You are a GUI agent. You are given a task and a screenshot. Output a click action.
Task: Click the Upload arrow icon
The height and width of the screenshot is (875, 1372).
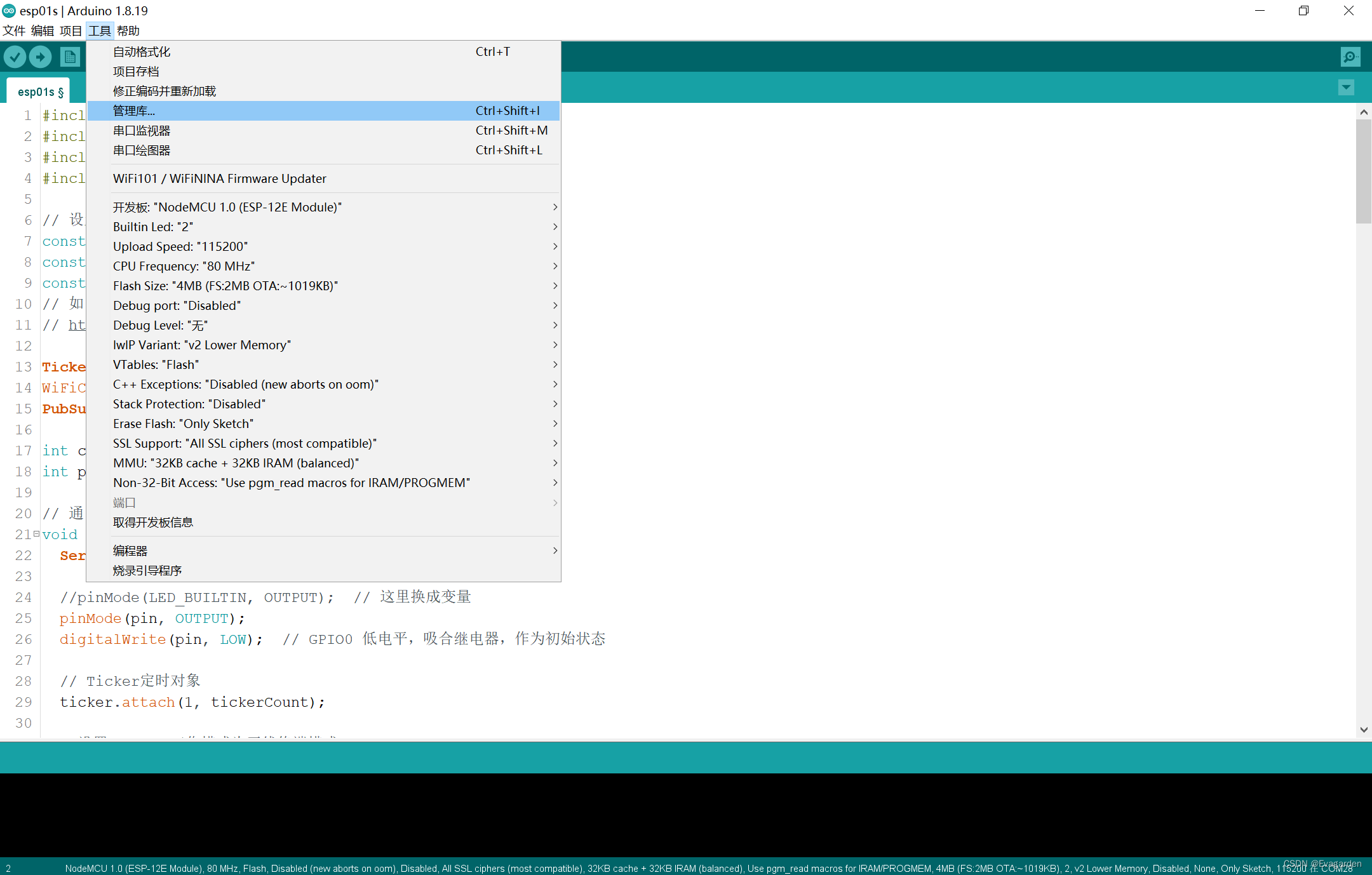click(x=40, y=57)
